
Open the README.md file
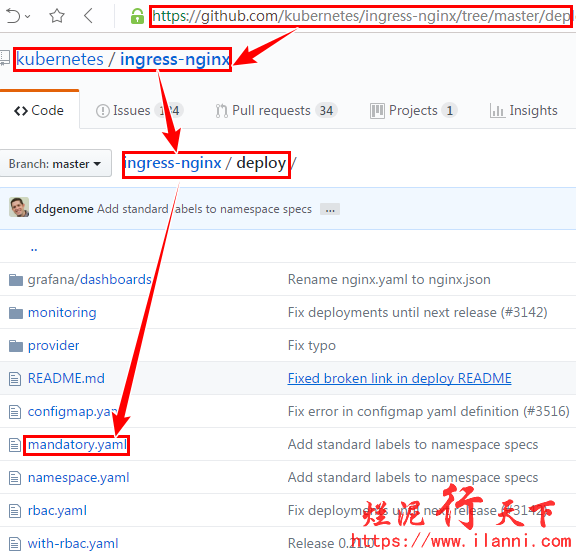[x=66, y=379]
